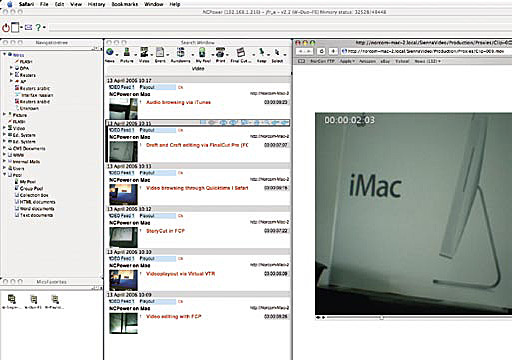This screenshot has width=512, height=360.
Task: Open the View menu
Action: click(76, 4)
